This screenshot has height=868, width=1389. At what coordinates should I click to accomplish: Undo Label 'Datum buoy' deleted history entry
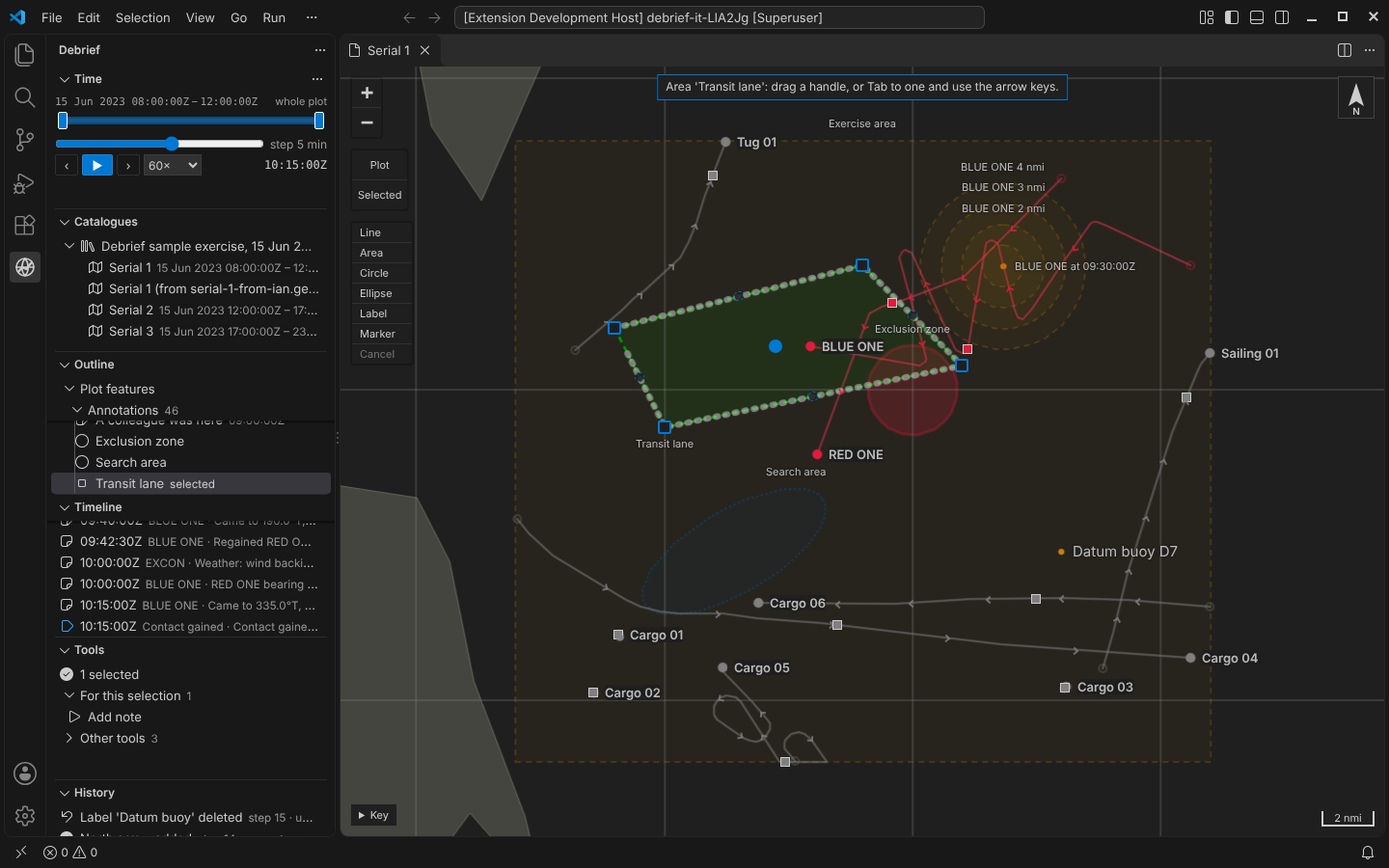(68, 817)
